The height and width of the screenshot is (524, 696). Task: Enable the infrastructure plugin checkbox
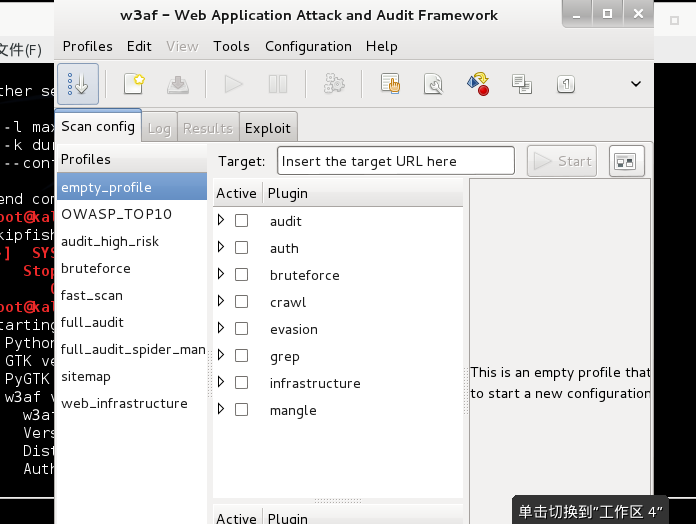[x=241, y=382]
